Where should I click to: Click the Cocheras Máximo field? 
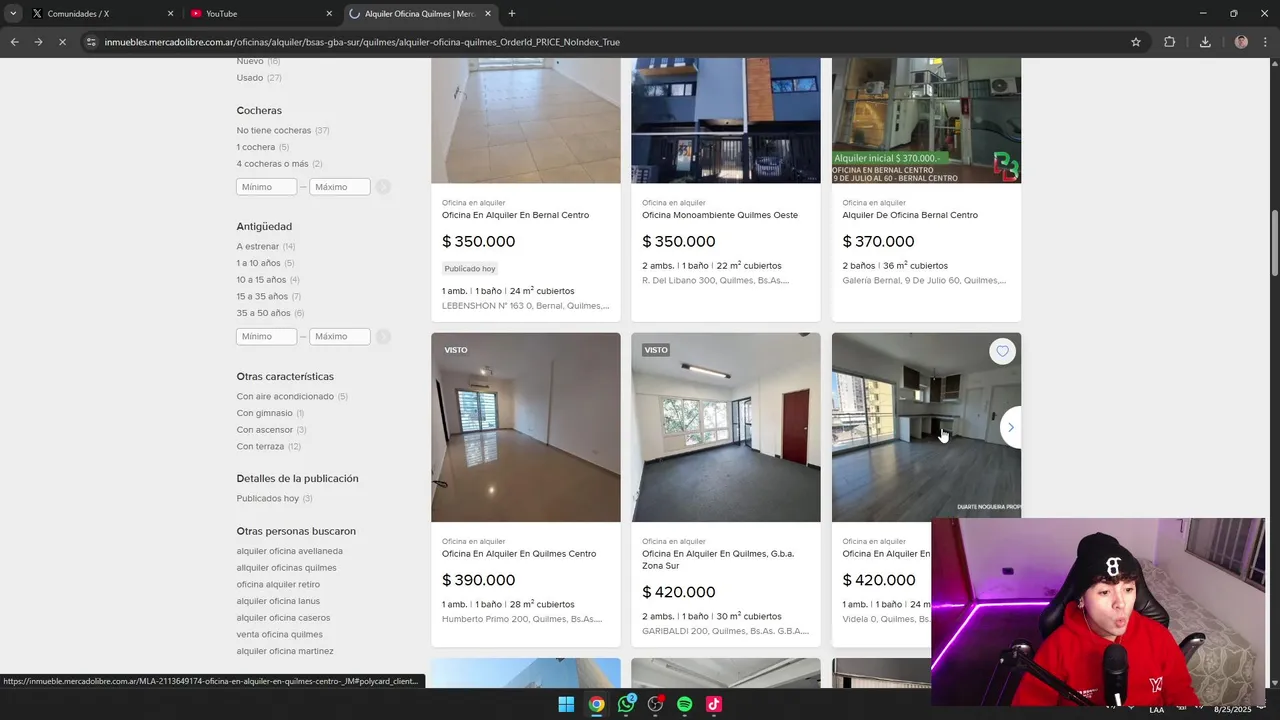coord(340,187)
